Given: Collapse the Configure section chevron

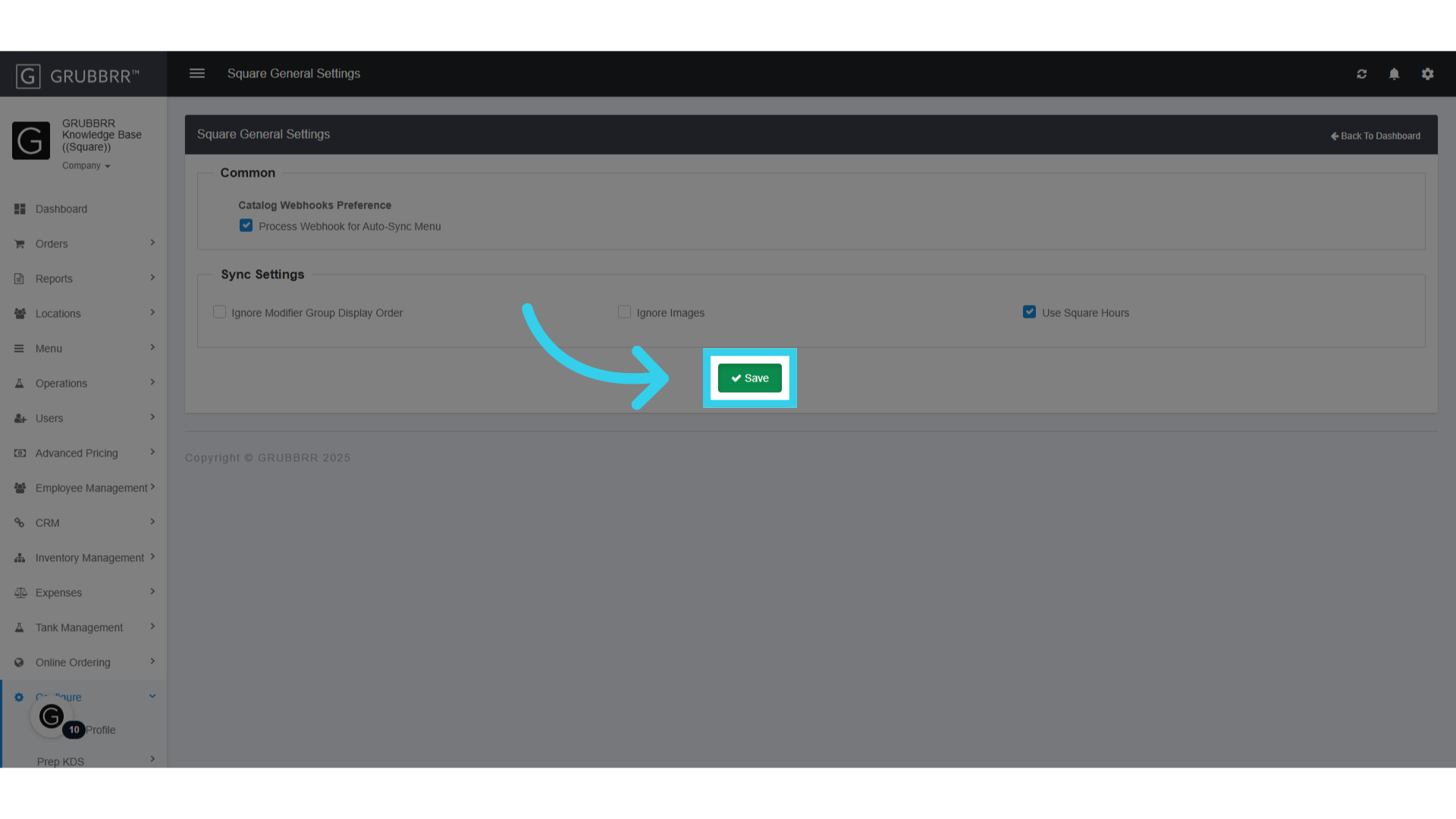Looking at the screenshot, I should click(152, 696).
